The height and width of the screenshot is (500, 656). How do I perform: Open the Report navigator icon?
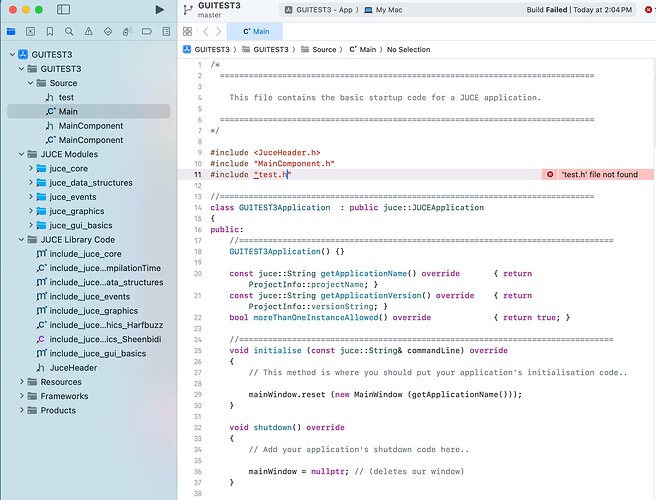click(x=166, y=31)
